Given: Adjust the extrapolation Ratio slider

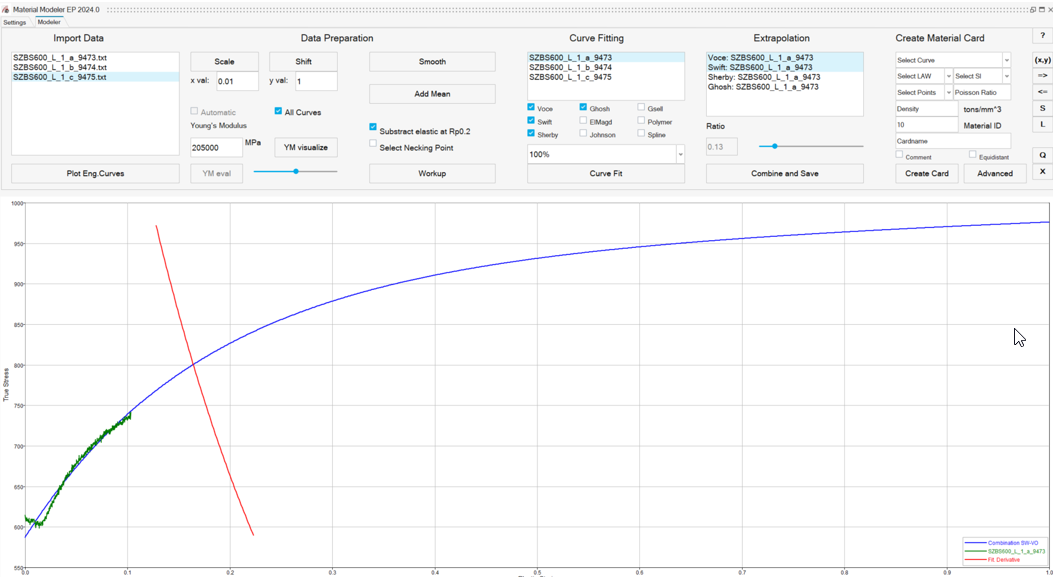Looking at the screenshot, I should (x=775, y=146).
